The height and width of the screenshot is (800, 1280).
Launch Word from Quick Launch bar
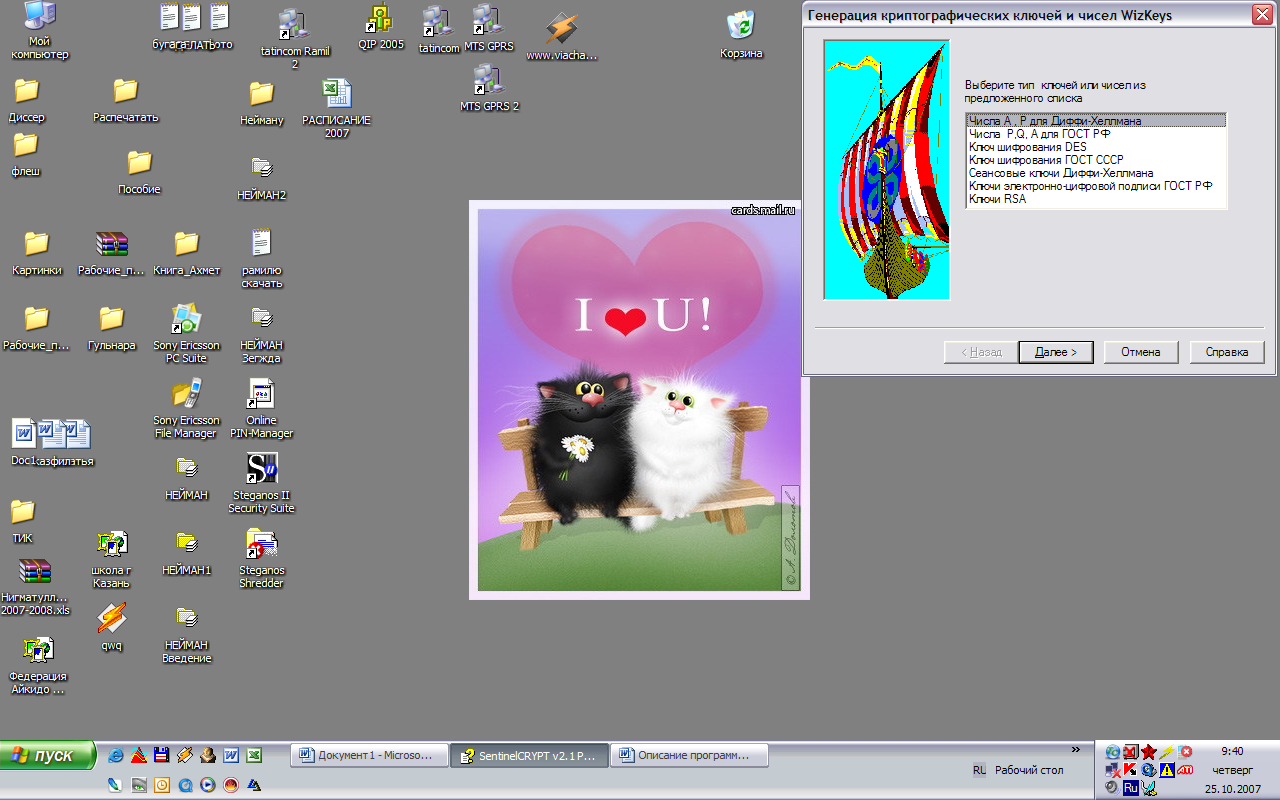[x=231, y=755]
